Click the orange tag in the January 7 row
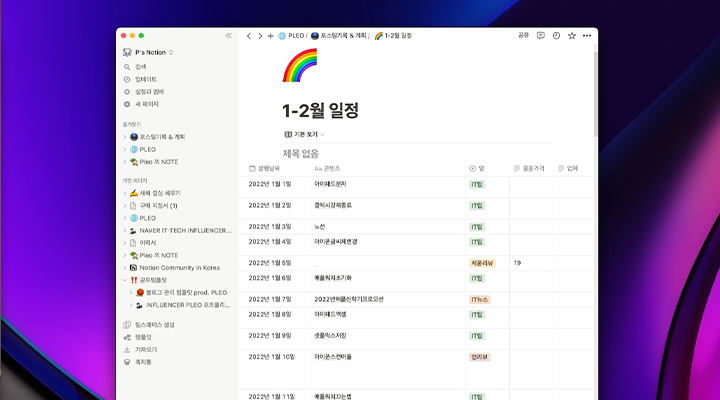Screen dimensions: 720x400 [x=479, y=299]
